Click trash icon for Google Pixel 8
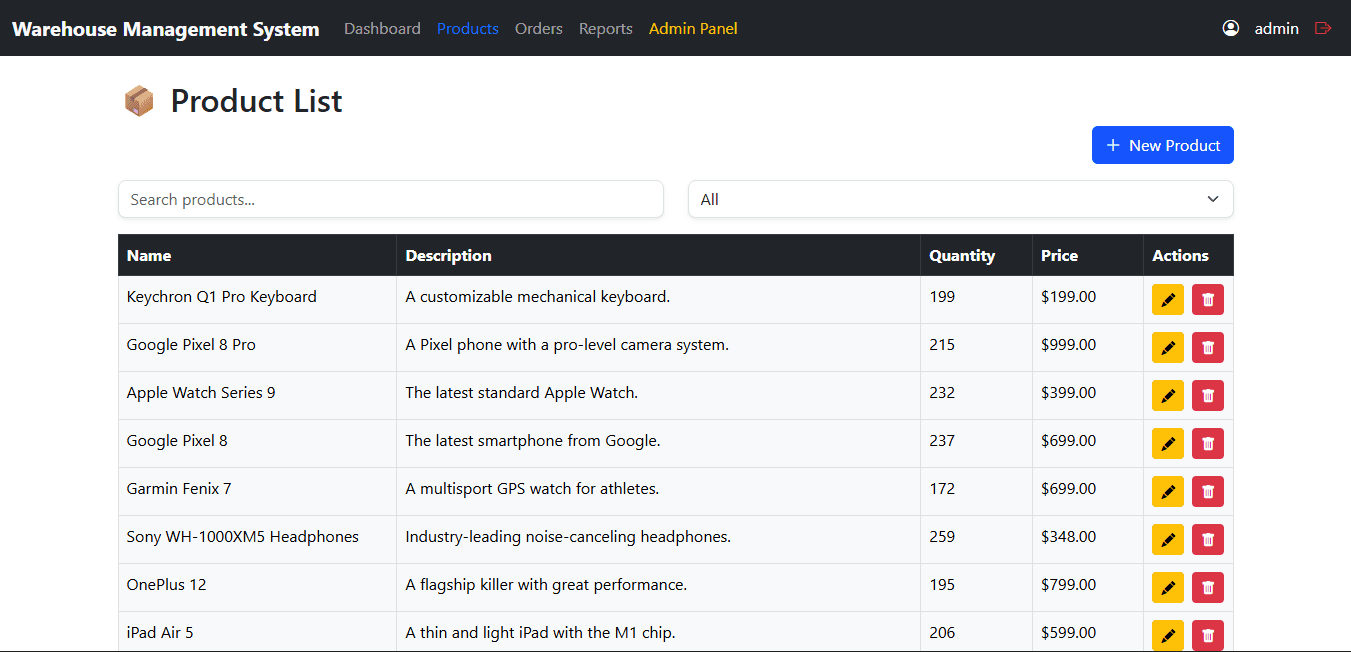Image resolution: width=1351 pixels, height=652 pixels. pyautogui.click(x=1207, y=443)
